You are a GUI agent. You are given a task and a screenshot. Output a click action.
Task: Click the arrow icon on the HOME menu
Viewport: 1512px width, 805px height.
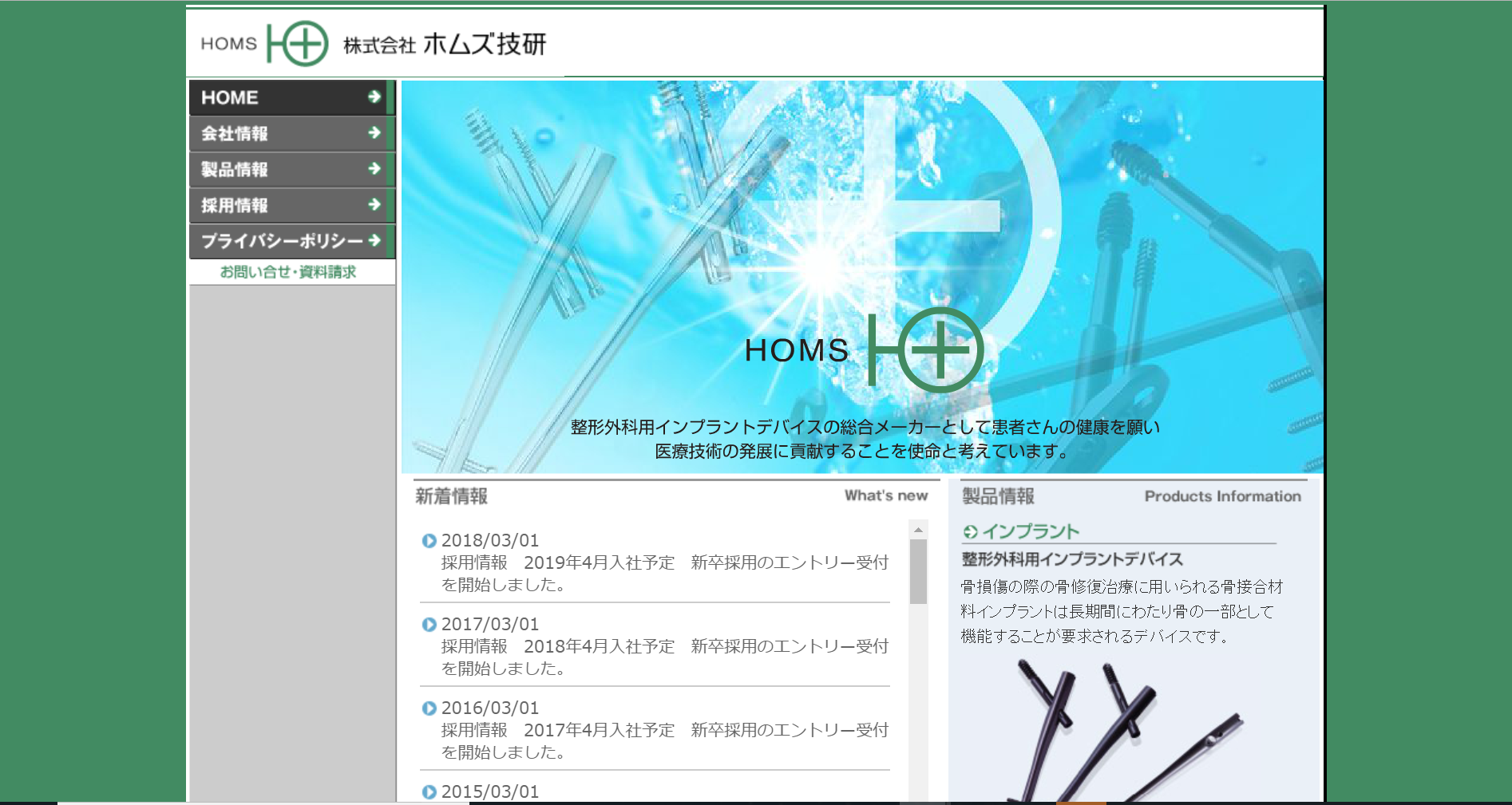point(374,97)
